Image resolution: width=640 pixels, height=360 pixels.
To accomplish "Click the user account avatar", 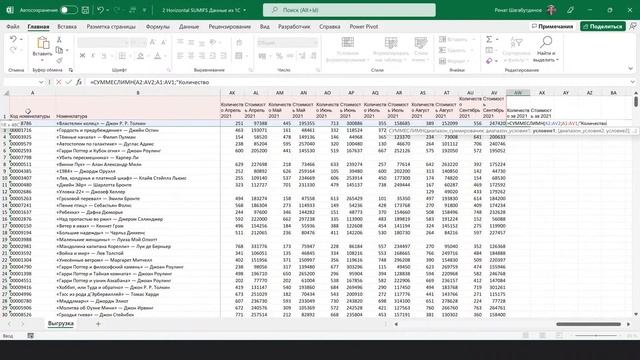I will [x=552, y=10].
